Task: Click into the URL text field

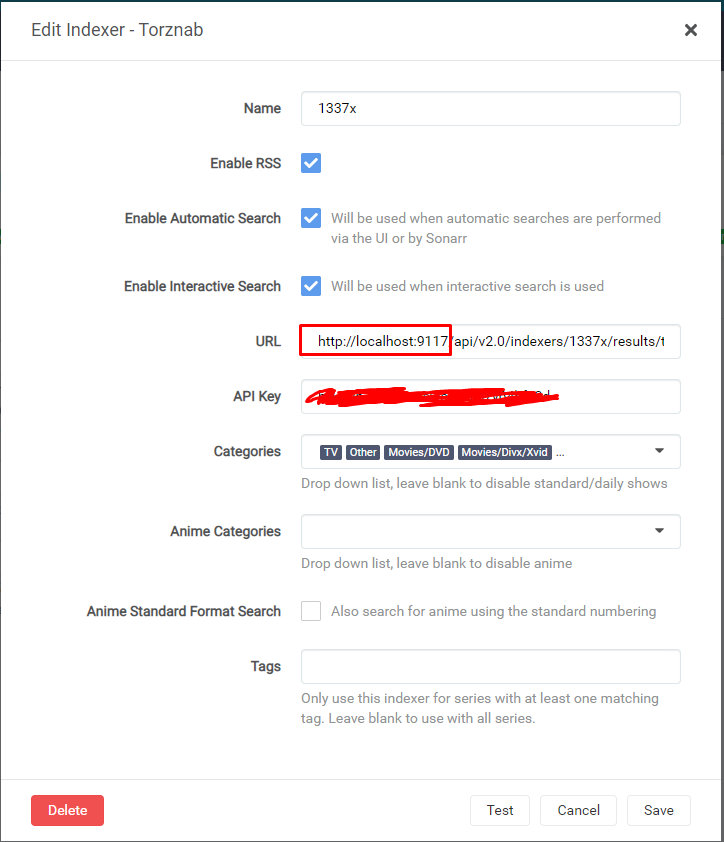Action: [x=560, y=341]
